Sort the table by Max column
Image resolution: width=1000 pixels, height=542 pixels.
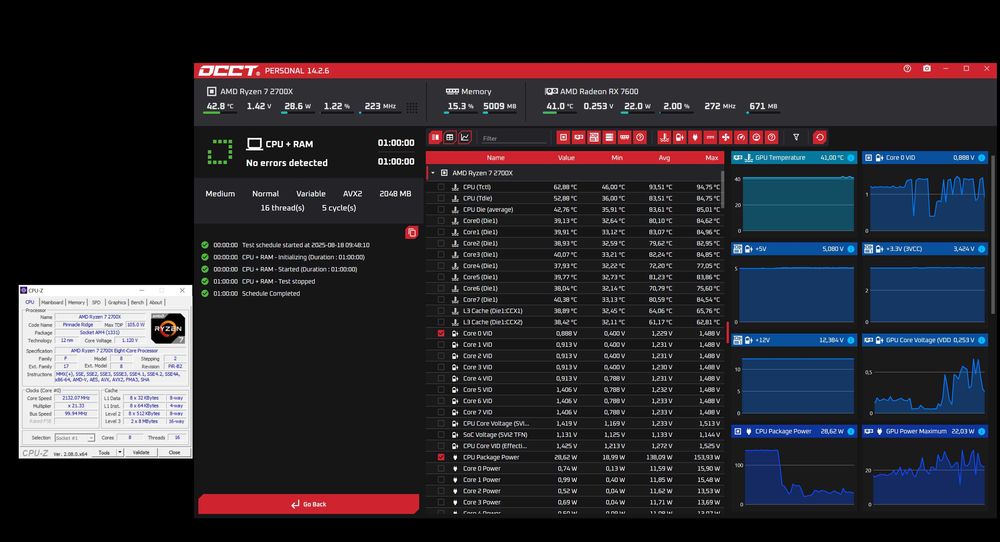(x=712, y=157)
